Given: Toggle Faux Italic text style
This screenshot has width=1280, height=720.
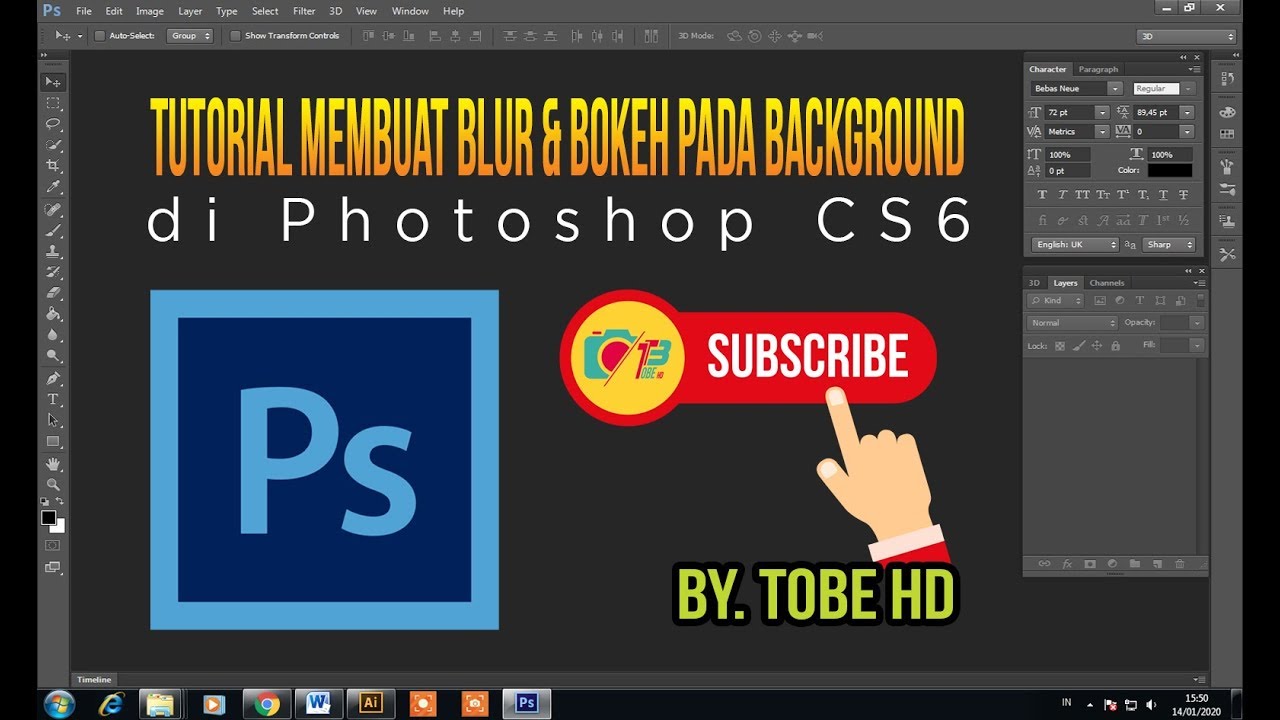Looking at the screenshot, I should (1063, 195).
